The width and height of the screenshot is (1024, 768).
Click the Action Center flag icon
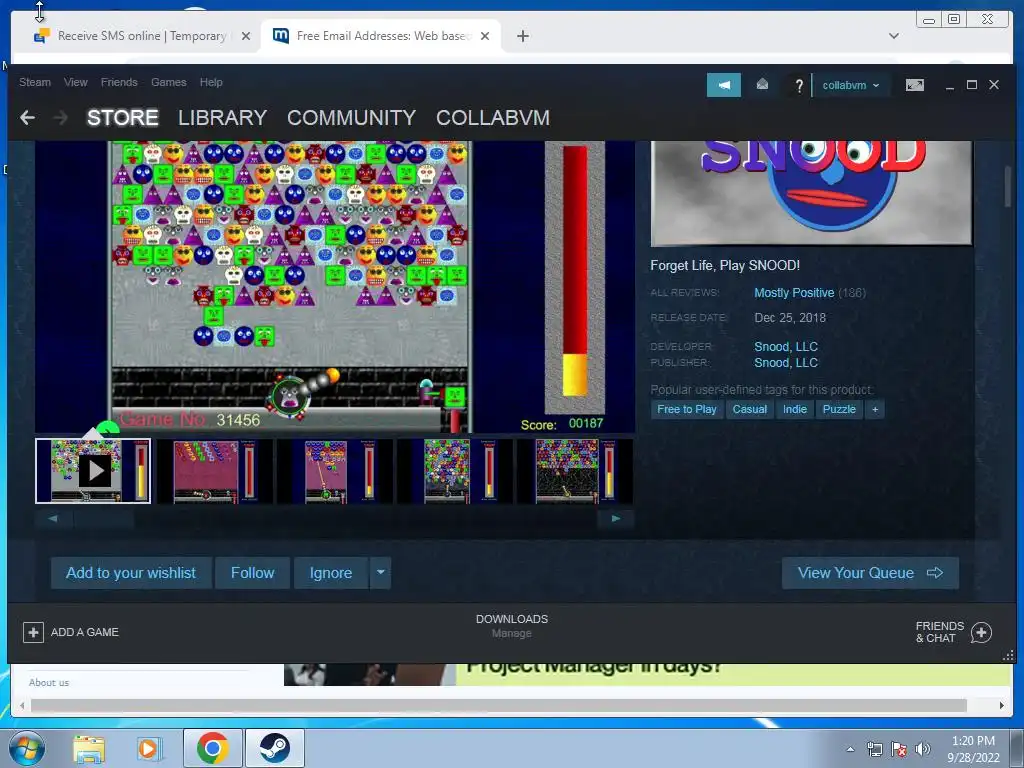899,749
